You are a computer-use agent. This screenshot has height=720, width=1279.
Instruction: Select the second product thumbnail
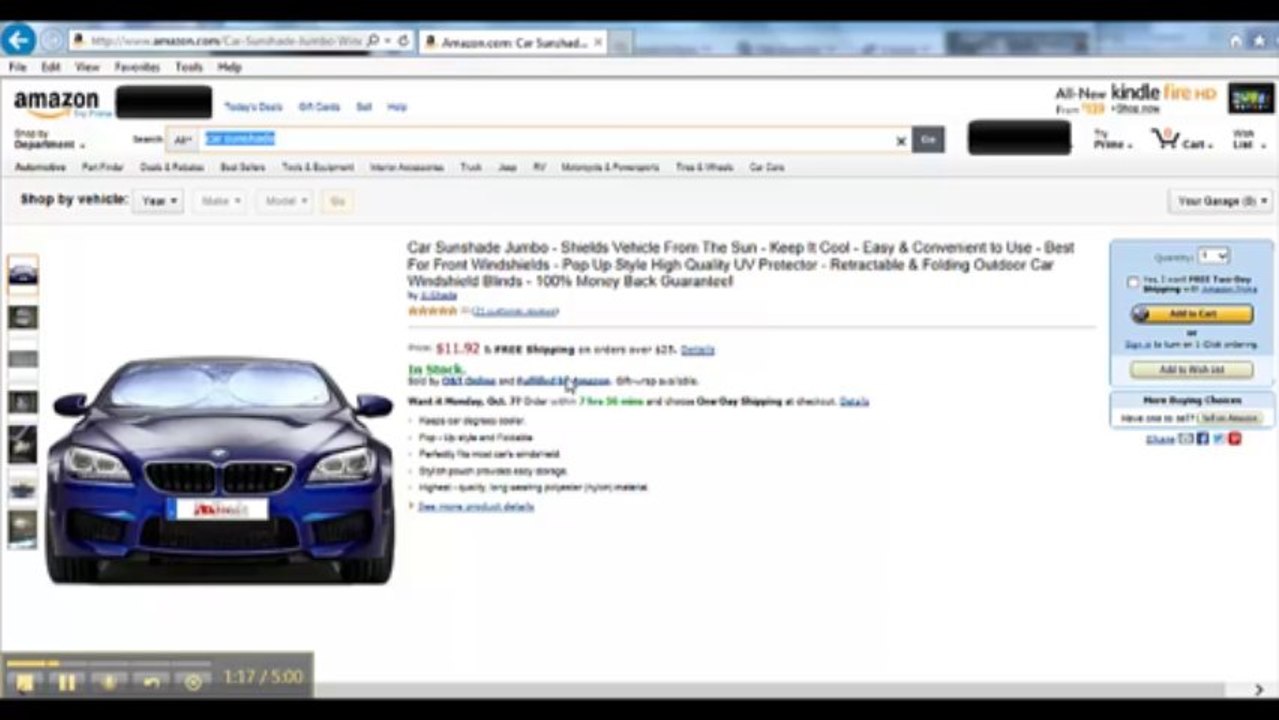click(22, 317)
